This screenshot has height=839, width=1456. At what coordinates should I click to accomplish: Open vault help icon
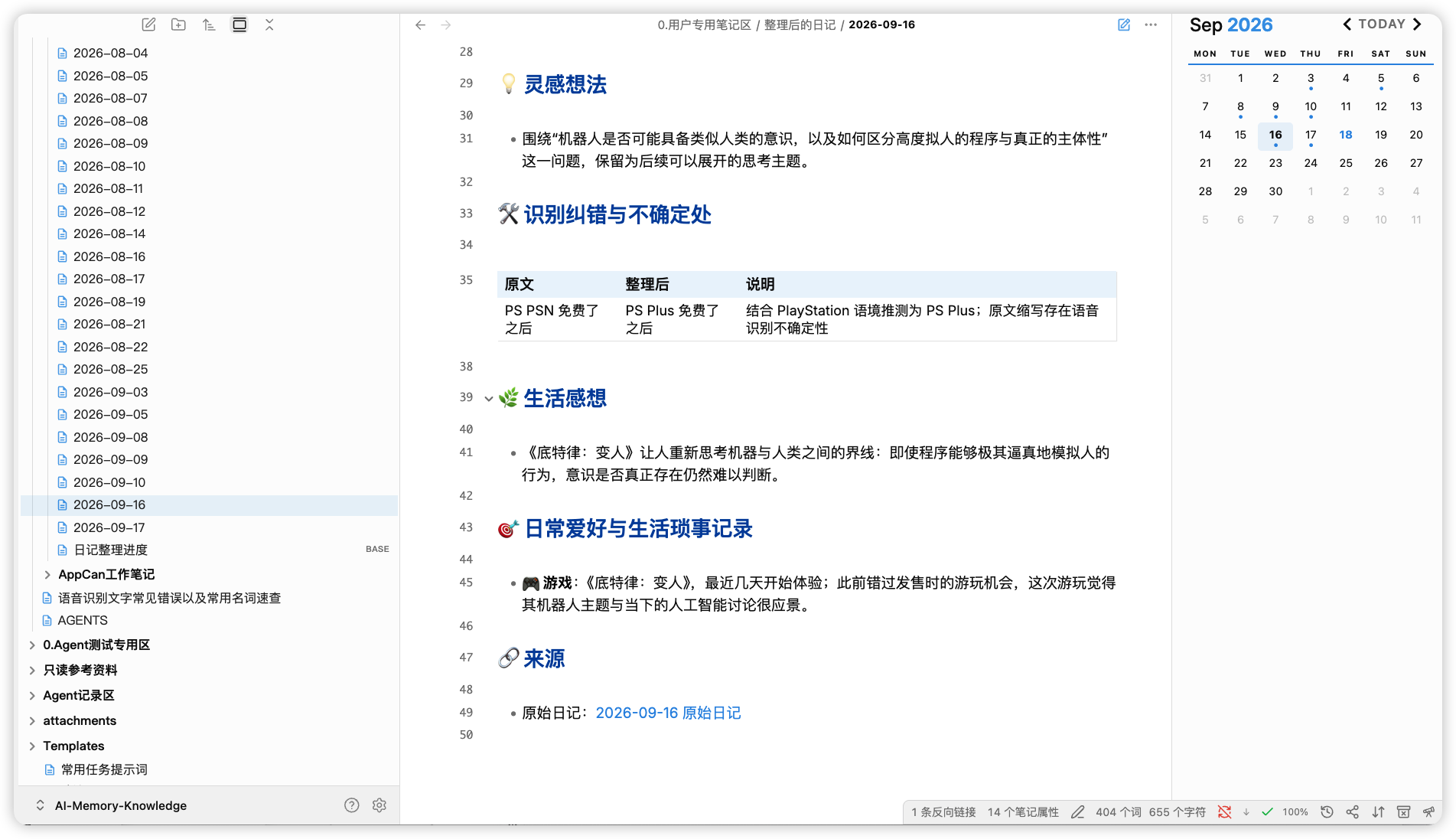click(x=351, y=805)
